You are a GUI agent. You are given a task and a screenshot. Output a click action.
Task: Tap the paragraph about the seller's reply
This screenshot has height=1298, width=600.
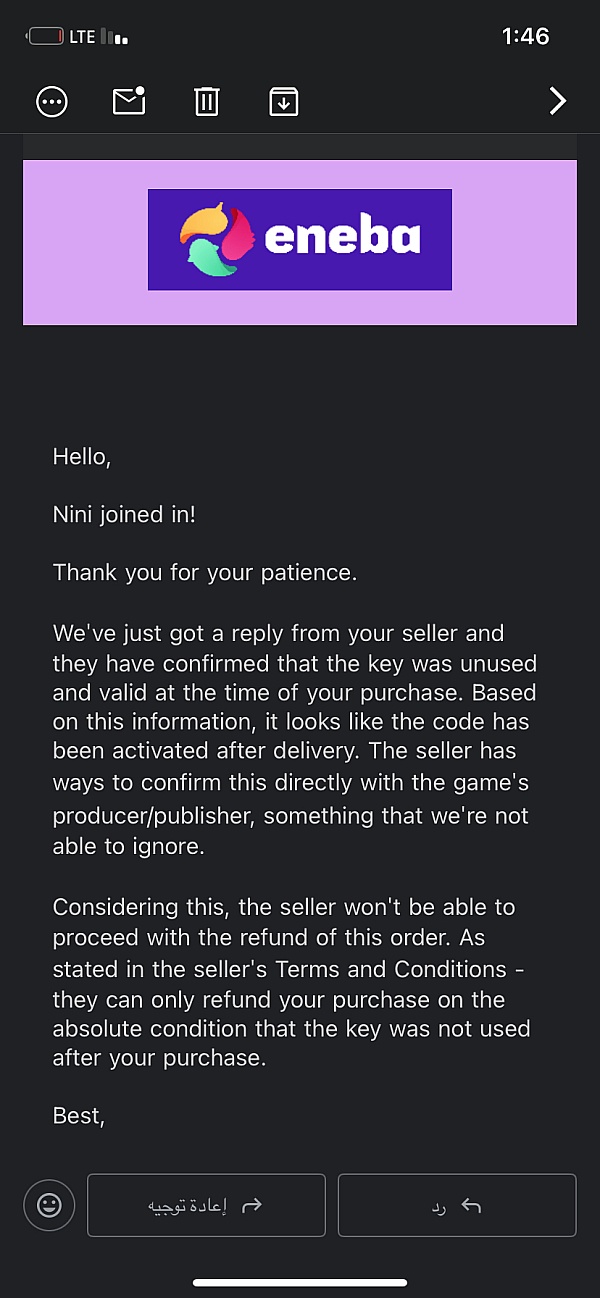[295, 740]
